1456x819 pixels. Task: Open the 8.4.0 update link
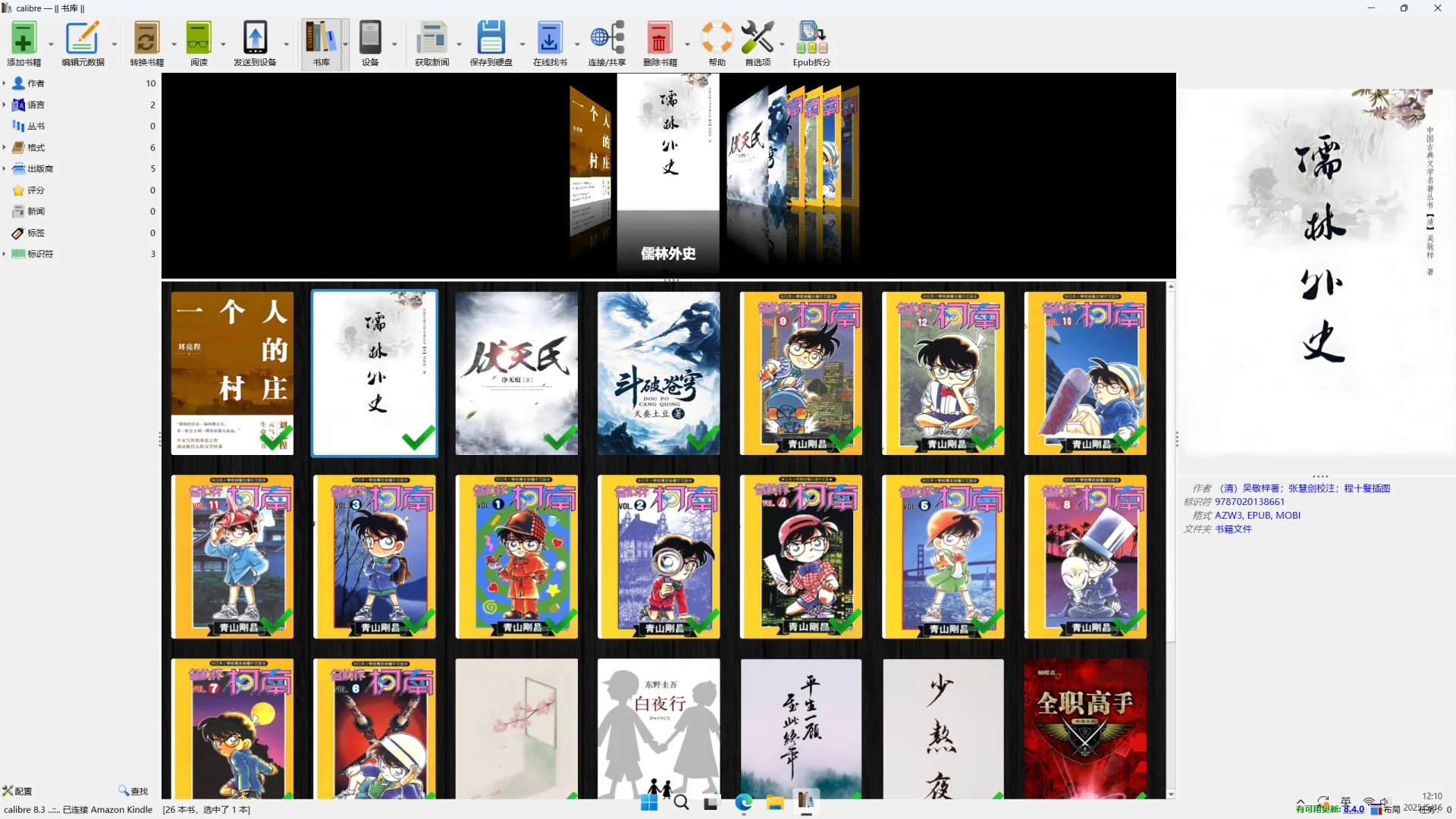1354,809
